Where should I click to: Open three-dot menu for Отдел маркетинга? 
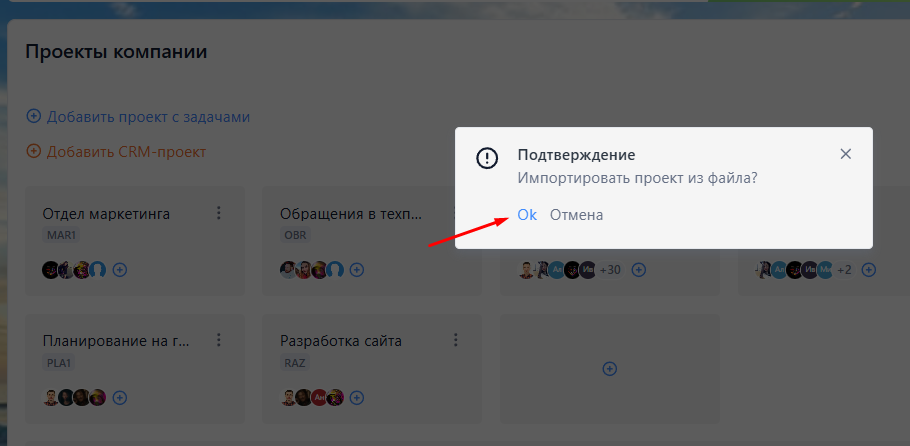click(x=219, y=213)
